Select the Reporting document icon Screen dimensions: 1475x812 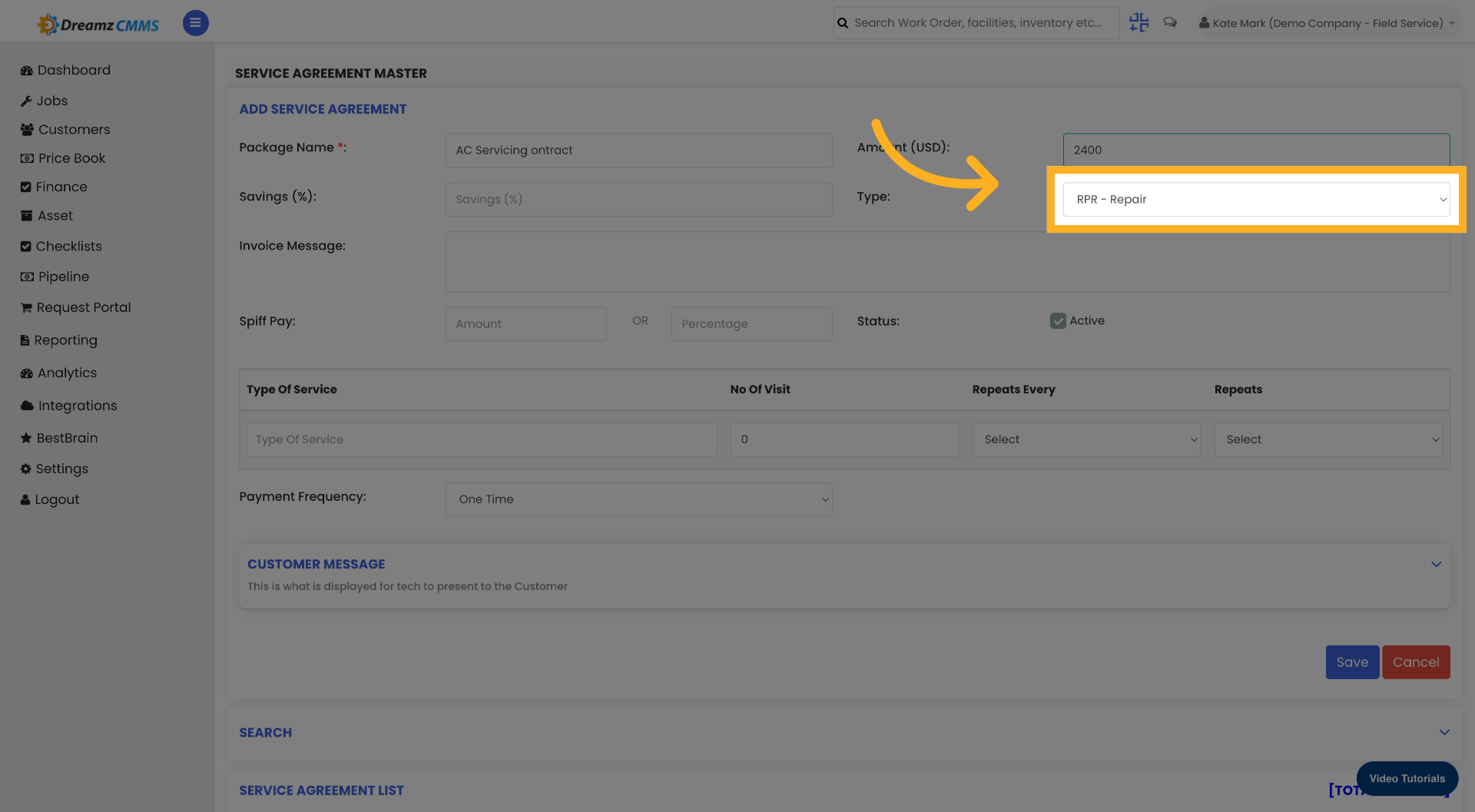(x=25, y=340)
